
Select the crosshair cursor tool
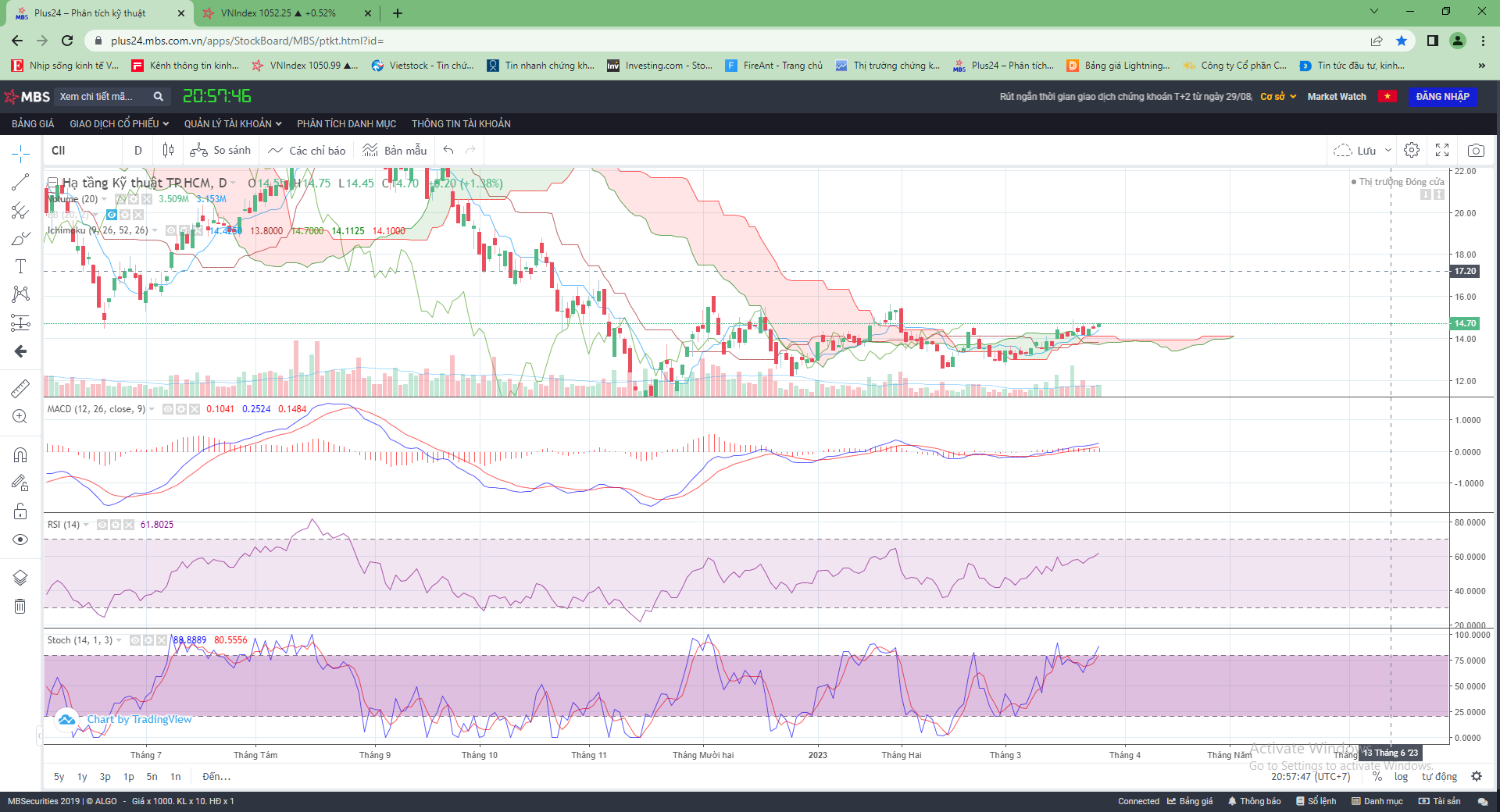tap(20, 154)
